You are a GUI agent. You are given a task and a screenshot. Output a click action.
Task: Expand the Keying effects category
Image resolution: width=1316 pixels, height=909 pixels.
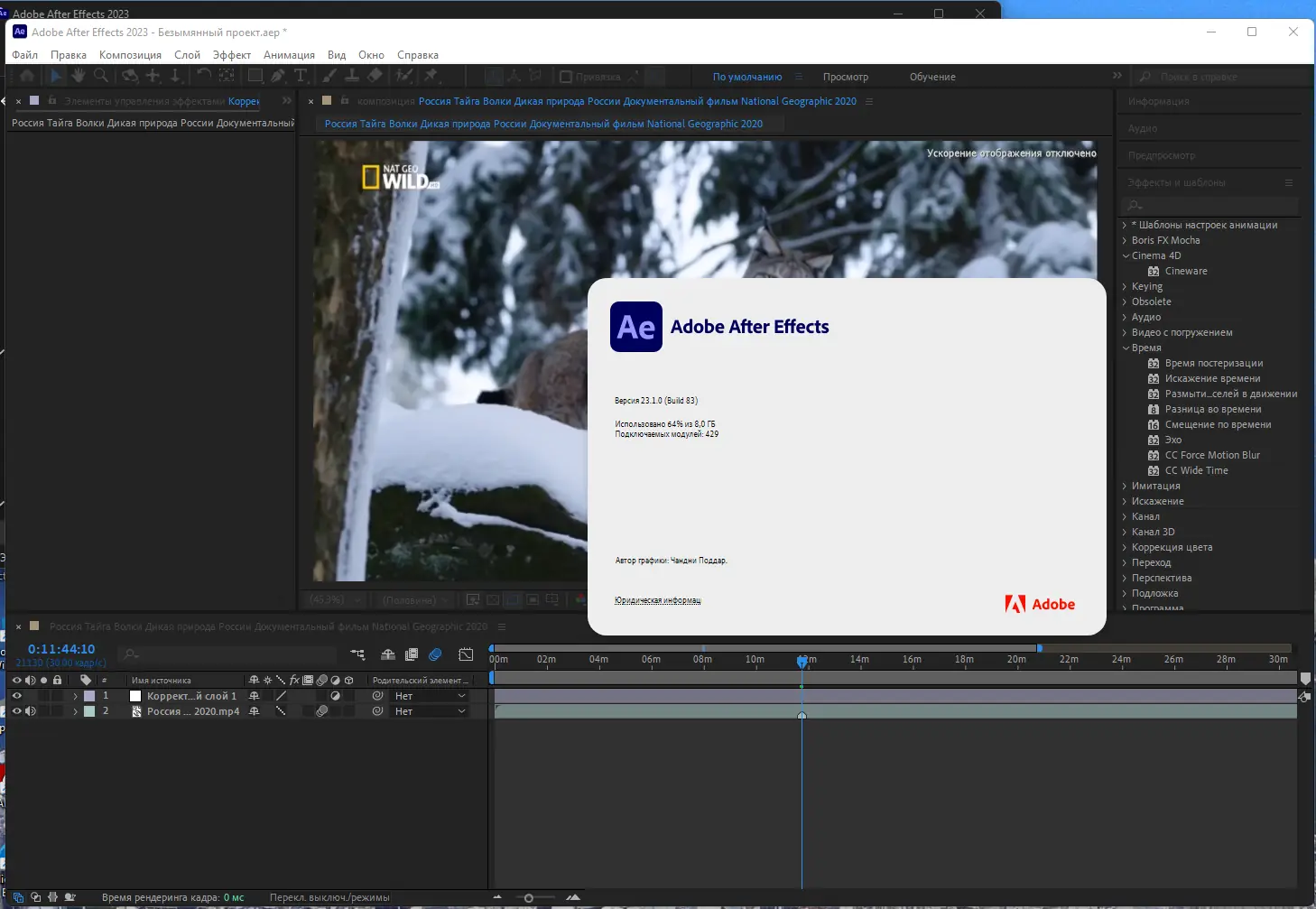(1125, 286)
